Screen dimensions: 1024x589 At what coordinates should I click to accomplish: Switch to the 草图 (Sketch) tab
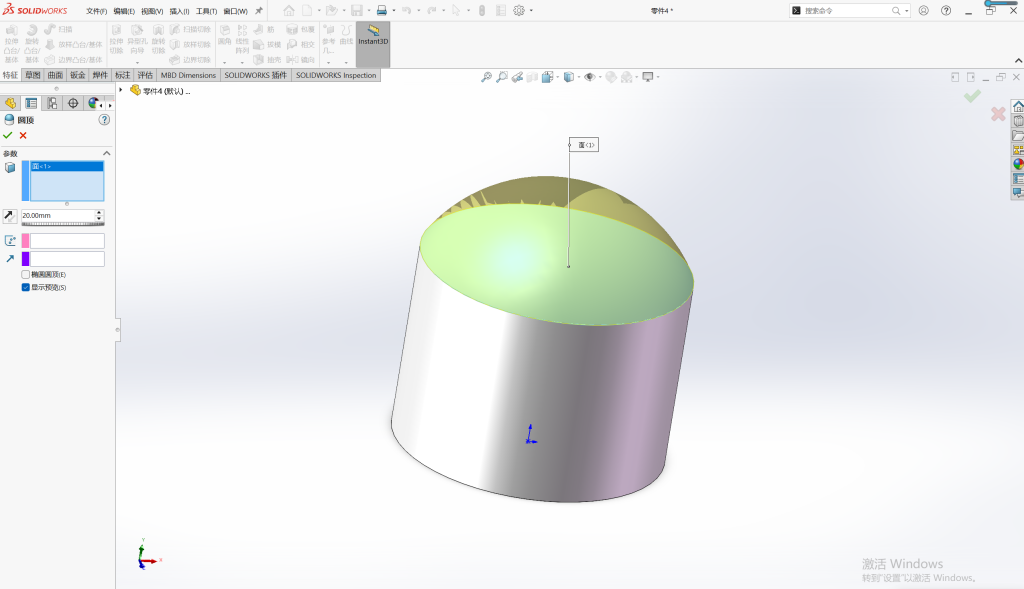(x=33, y=75)
